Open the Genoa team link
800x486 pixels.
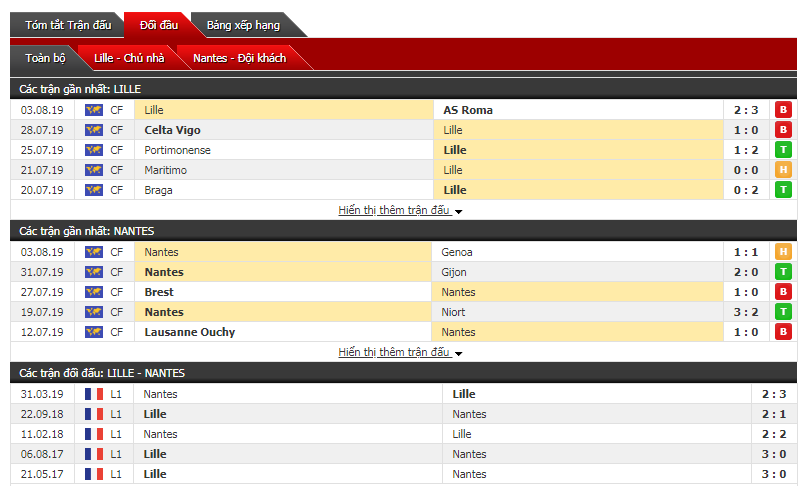click(457, 252)
